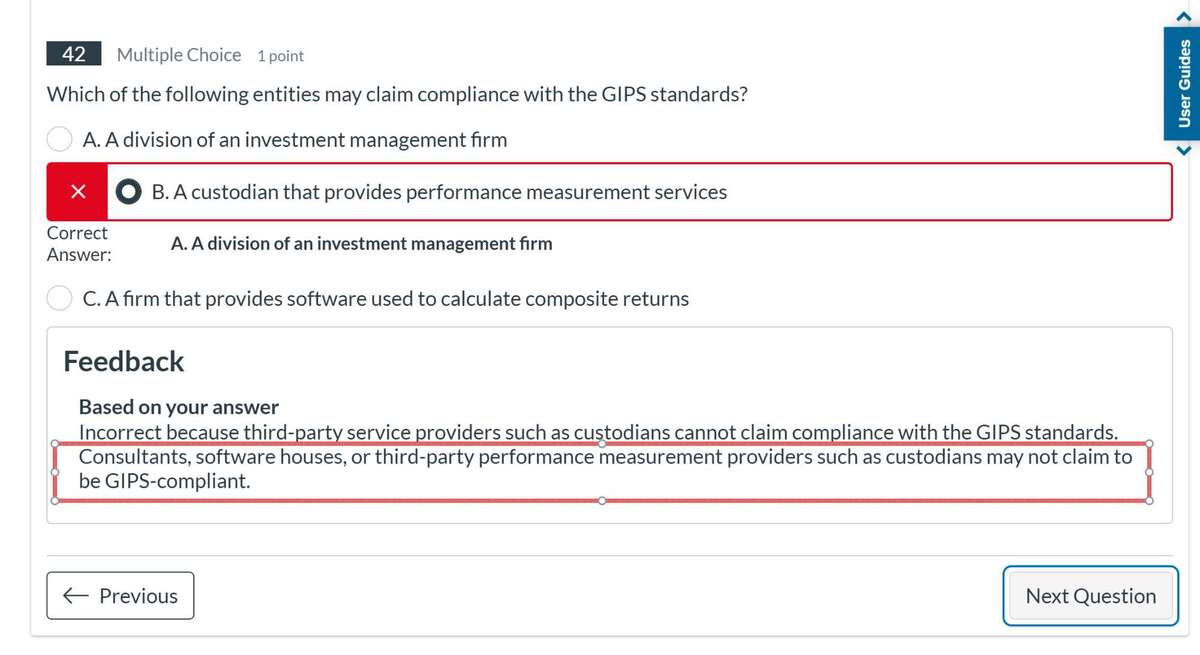This screenshot has width=1200, height=655.
Task: Click the Feedback heading
Action: point(124,361)
